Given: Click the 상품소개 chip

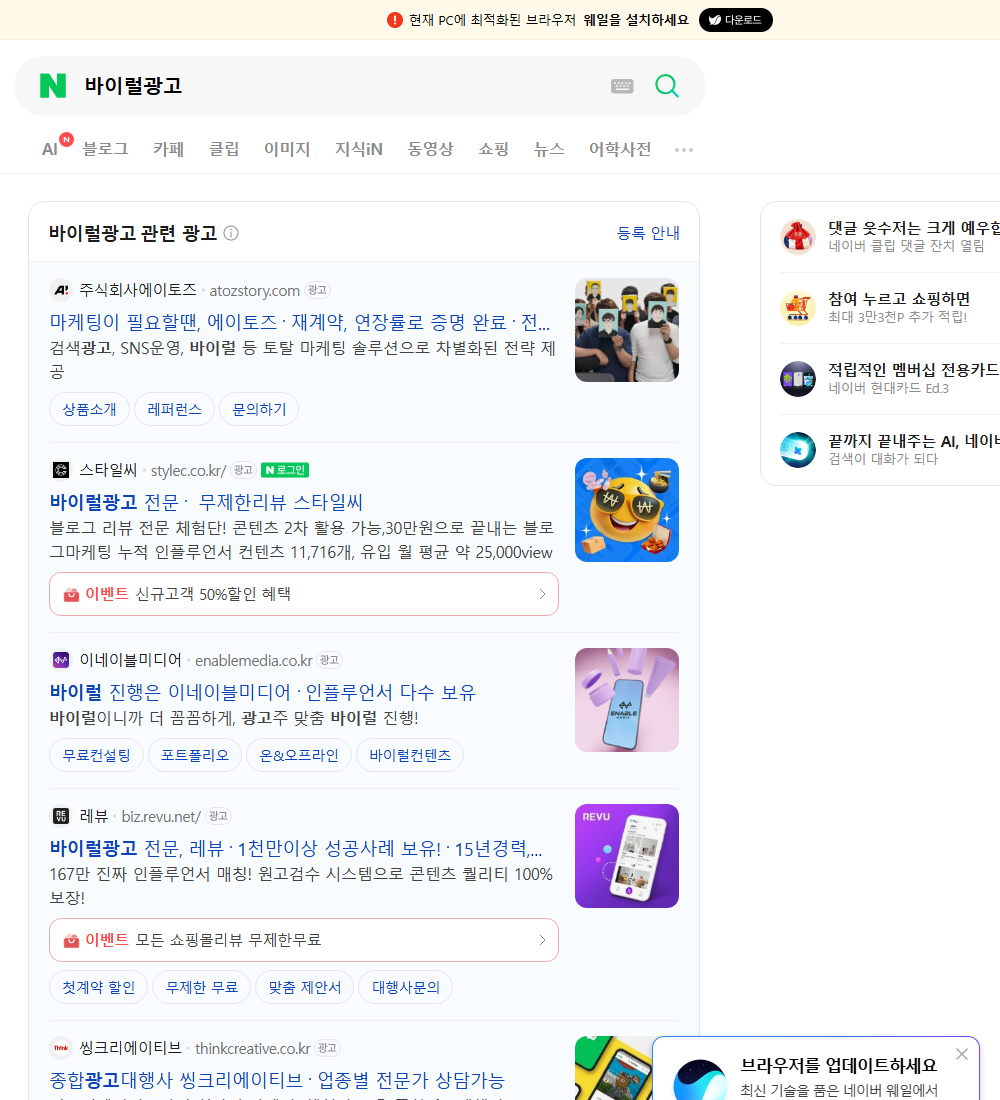Looking at the screenshot, I should pyautogui.click(x=89, y=409).
